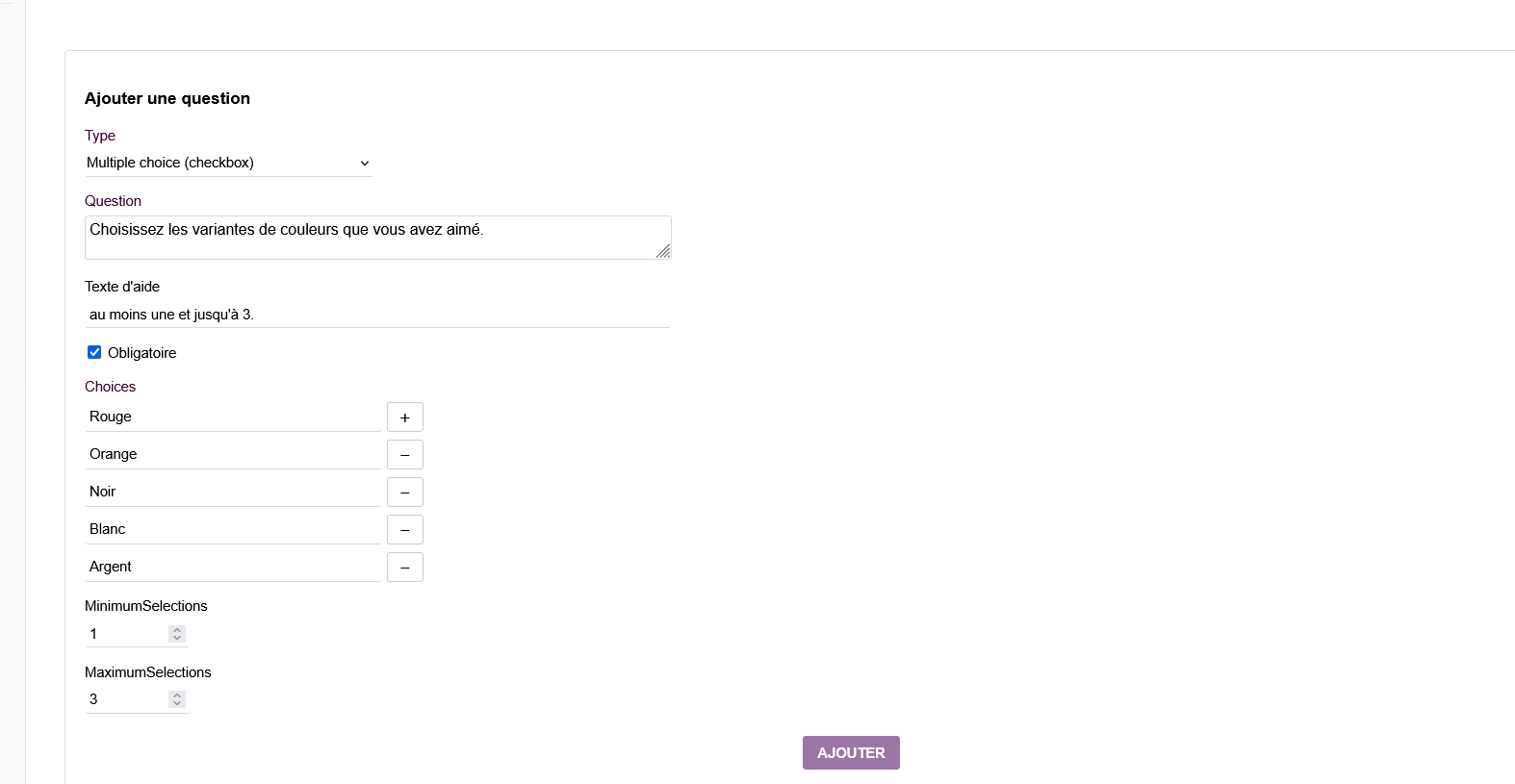Increment MaximumSelections using the up arrow
1515x784 pixels.
177,695
